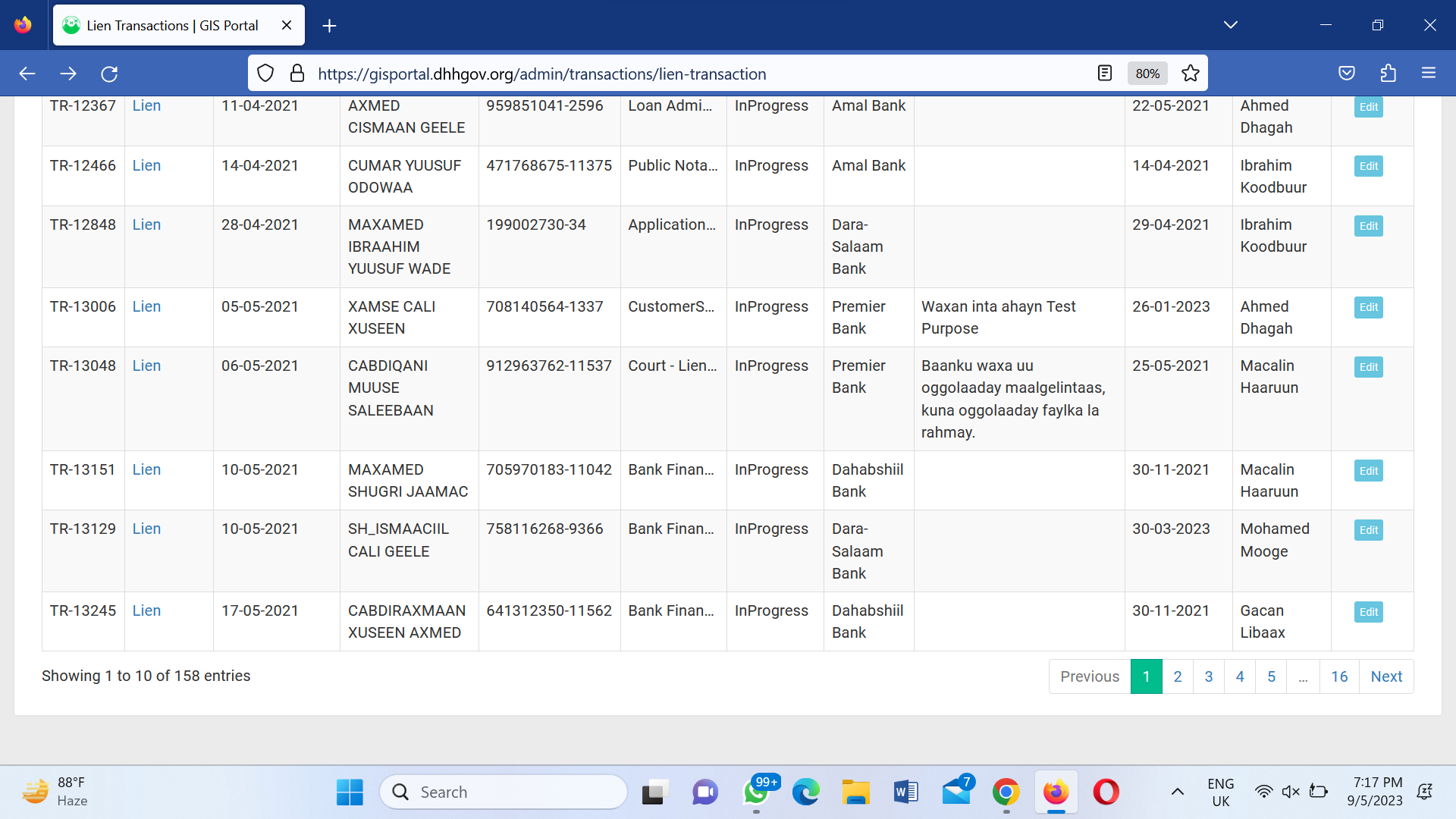Go to pagination page 3

click(x=1209, y=676)
